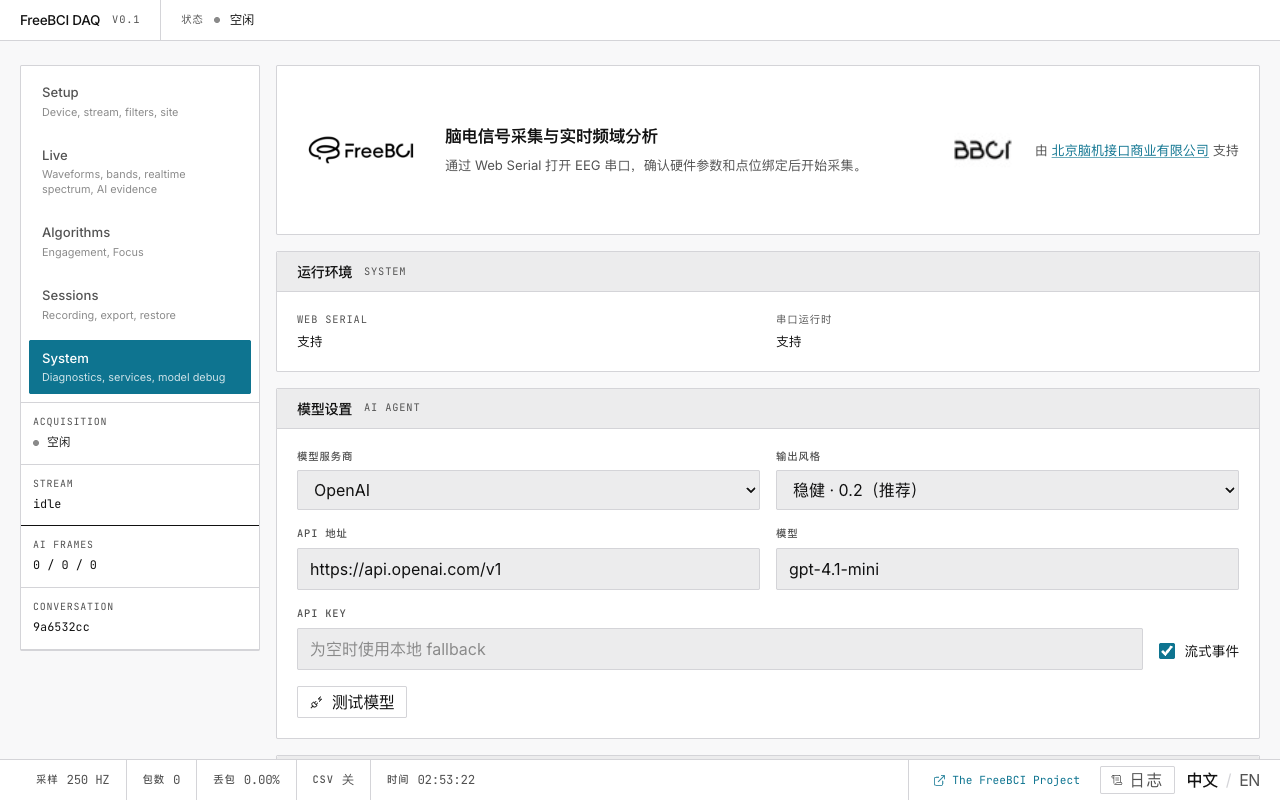Go to the Algorithms section
This screenshot has width=1280, height=800.
tap(140, 241)
